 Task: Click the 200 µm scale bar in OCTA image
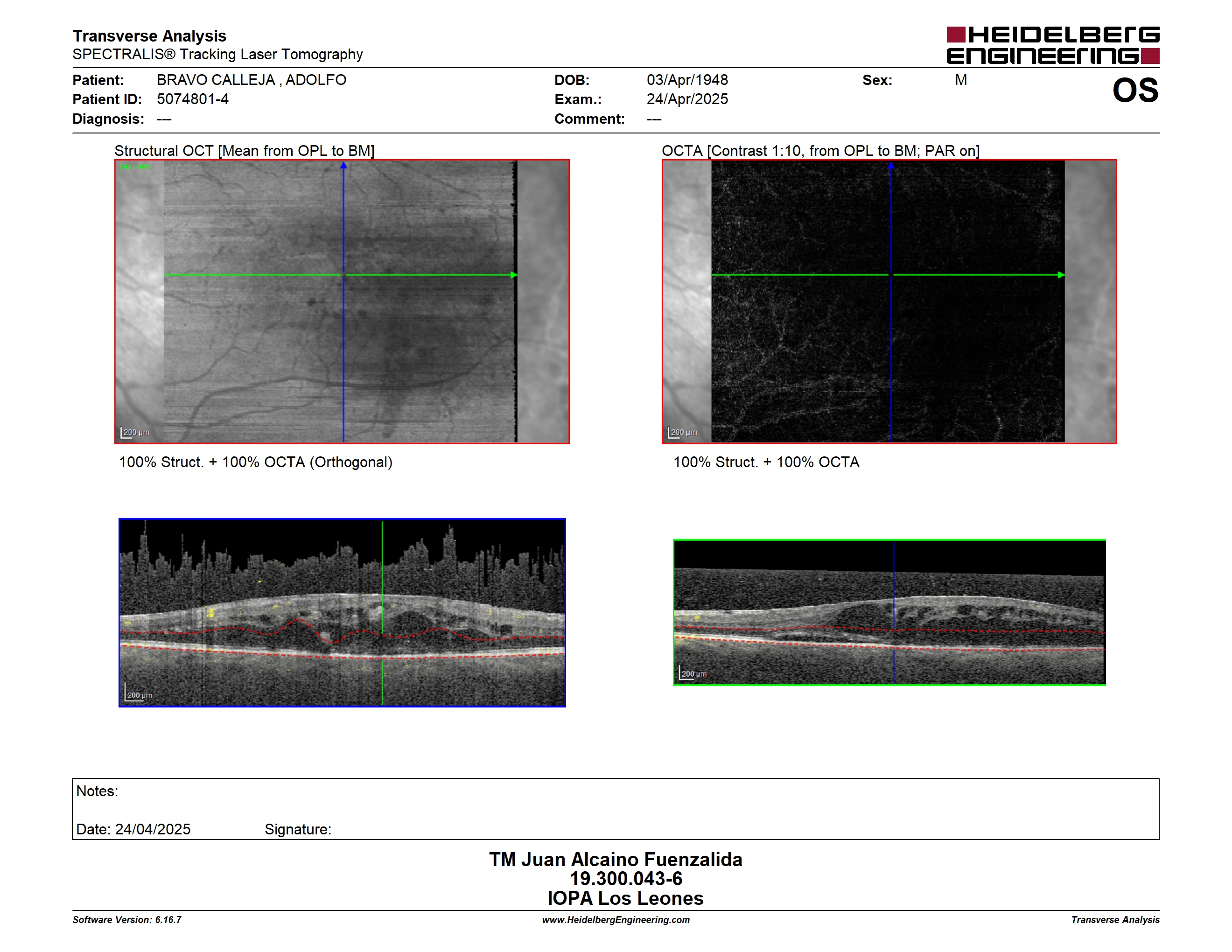(x=682, y=433)
